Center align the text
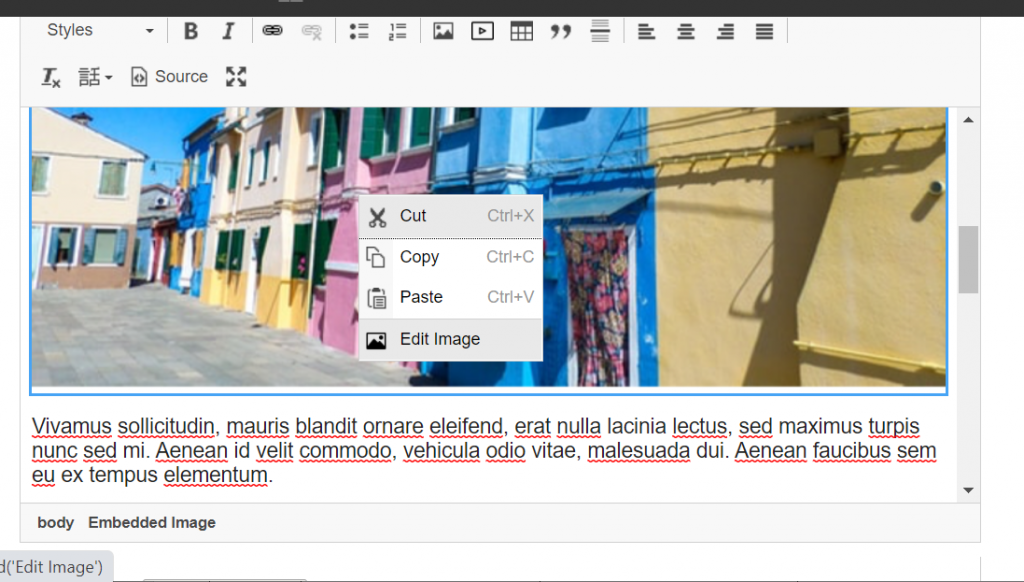Image resolution: width=1024 pixels, height=582 pixels. point(686,31)
